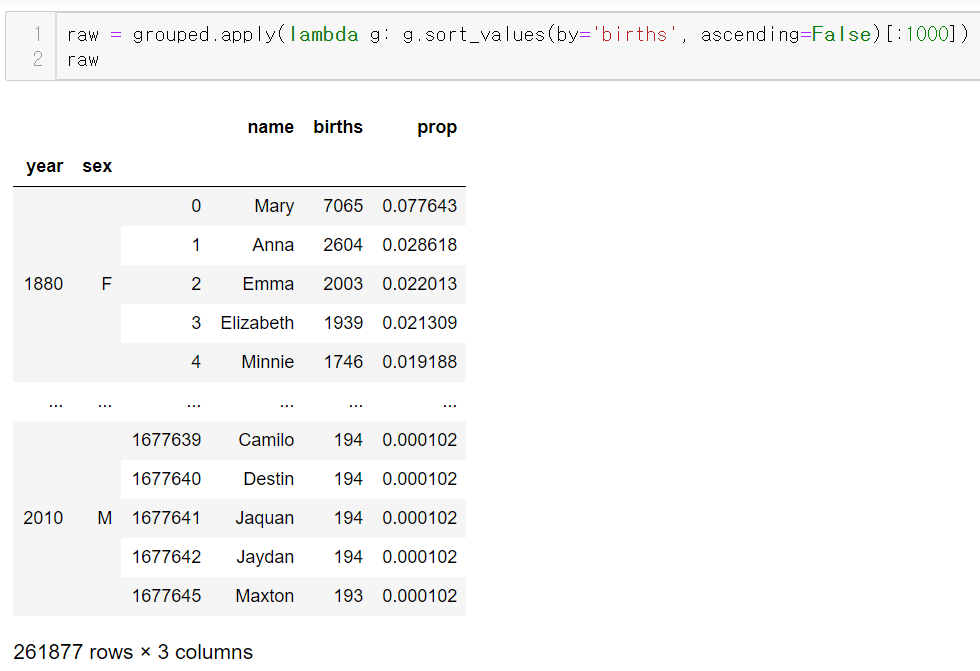Image resolution: width=980 pixels, height=671 pixels.
Task: Select the 'Jaquan' name cell
Action: 264,519
